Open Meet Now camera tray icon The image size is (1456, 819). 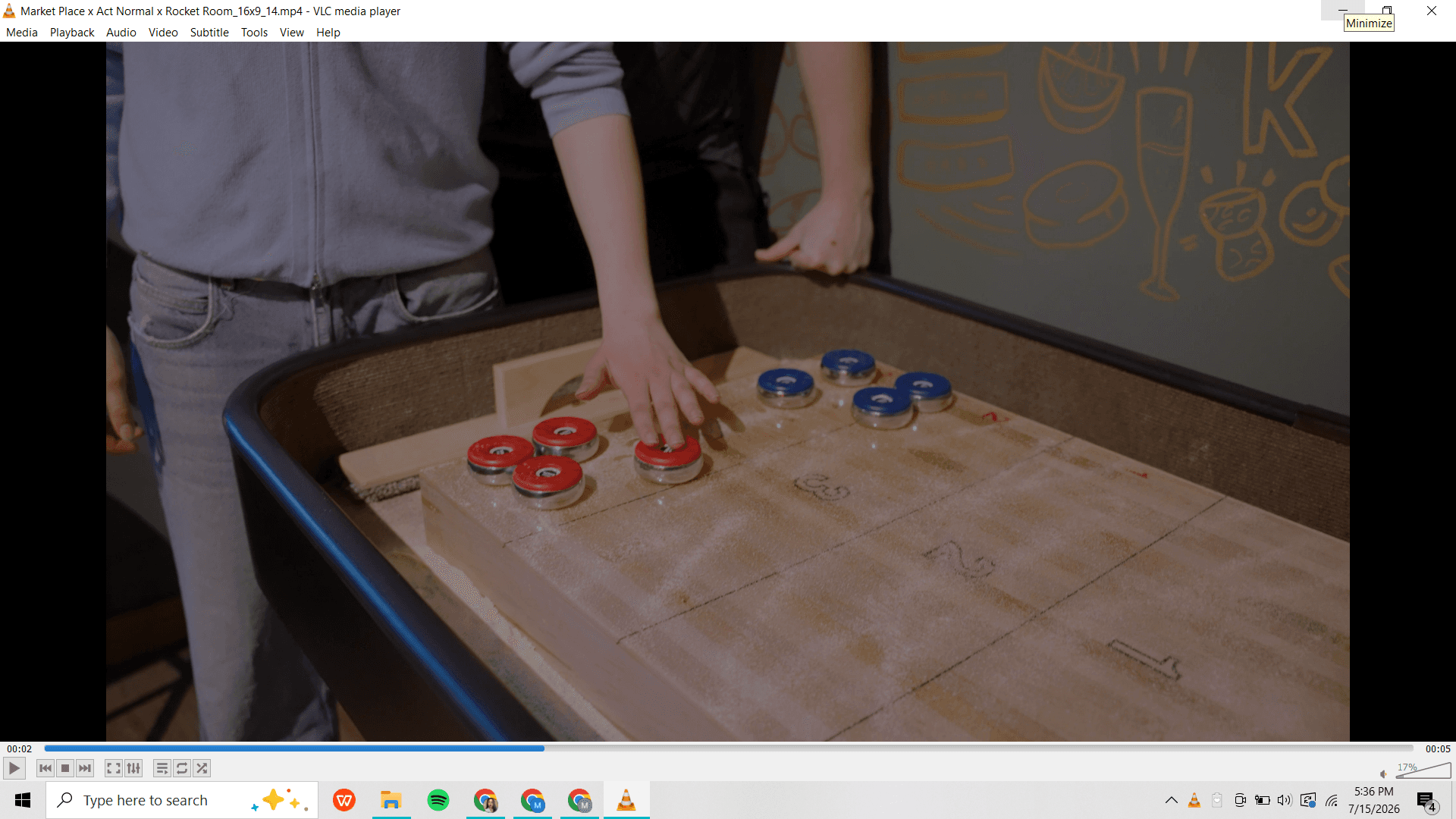[1240, 800]
